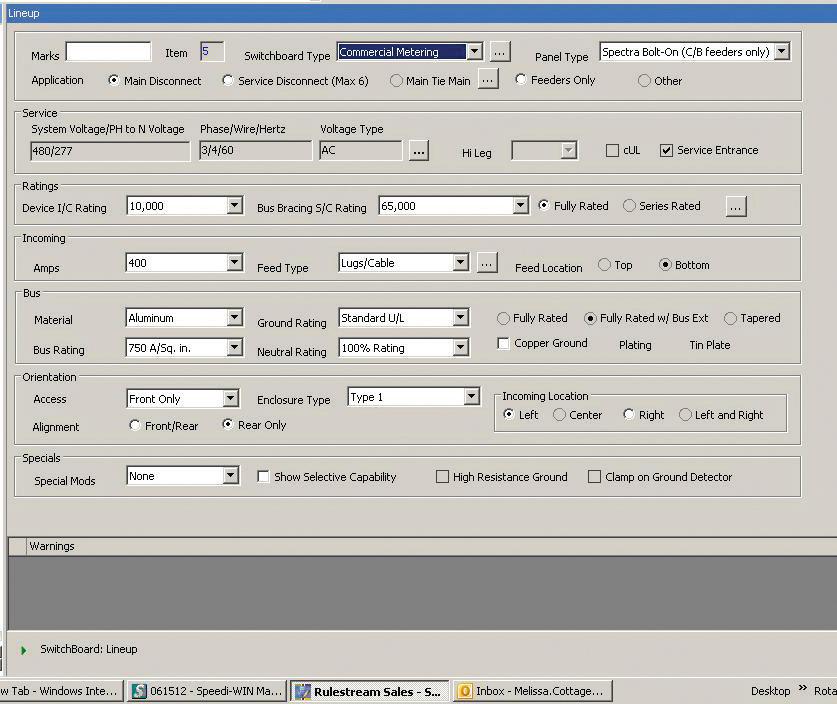Click the Desktop toolbar in taskbar
The width and height of the screenshot is (837, 704).
coord(770,691)
